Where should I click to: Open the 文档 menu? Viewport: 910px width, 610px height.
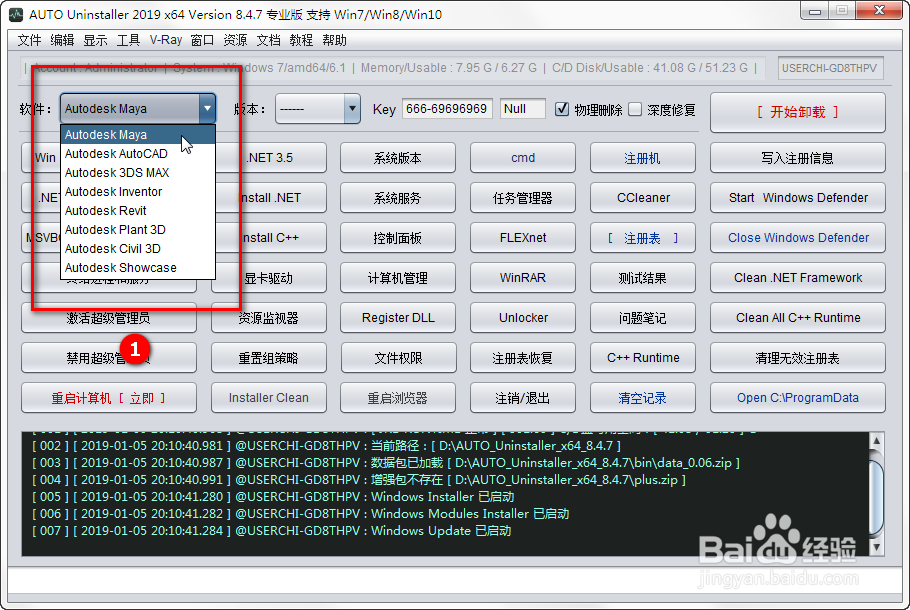point(268,40)
